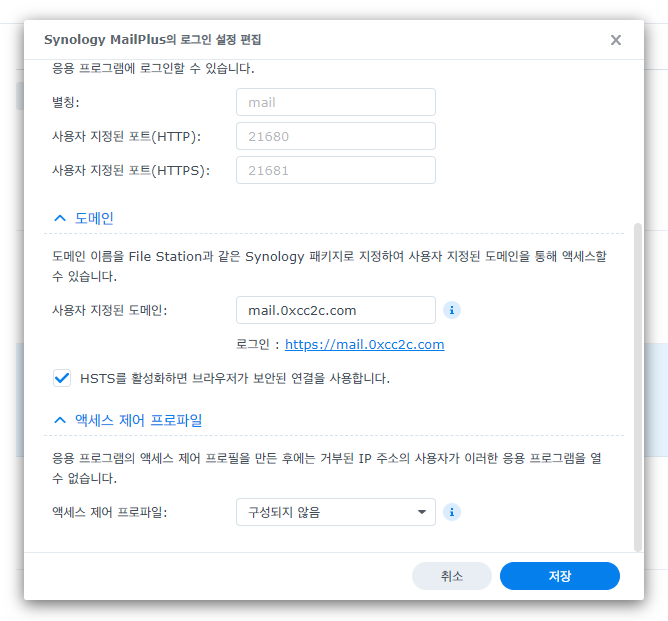This screenshot has height=621, width=668.
Task: Click HSTS를 활성화하면 description text
Action: coord(235,378)
